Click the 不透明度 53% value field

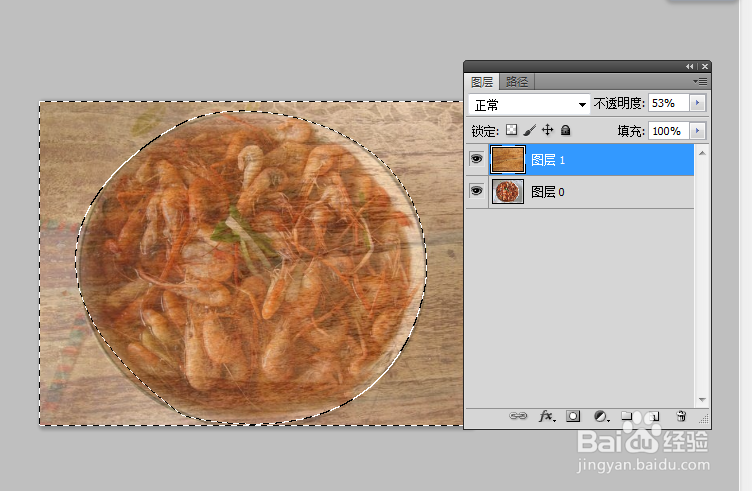pos(669,103)
